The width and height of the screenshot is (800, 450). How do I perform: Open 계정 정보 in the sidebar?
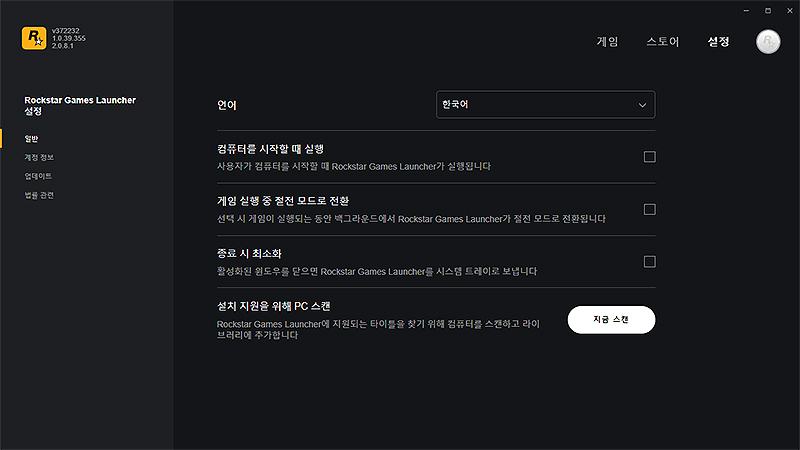click(x=39, y=157)
